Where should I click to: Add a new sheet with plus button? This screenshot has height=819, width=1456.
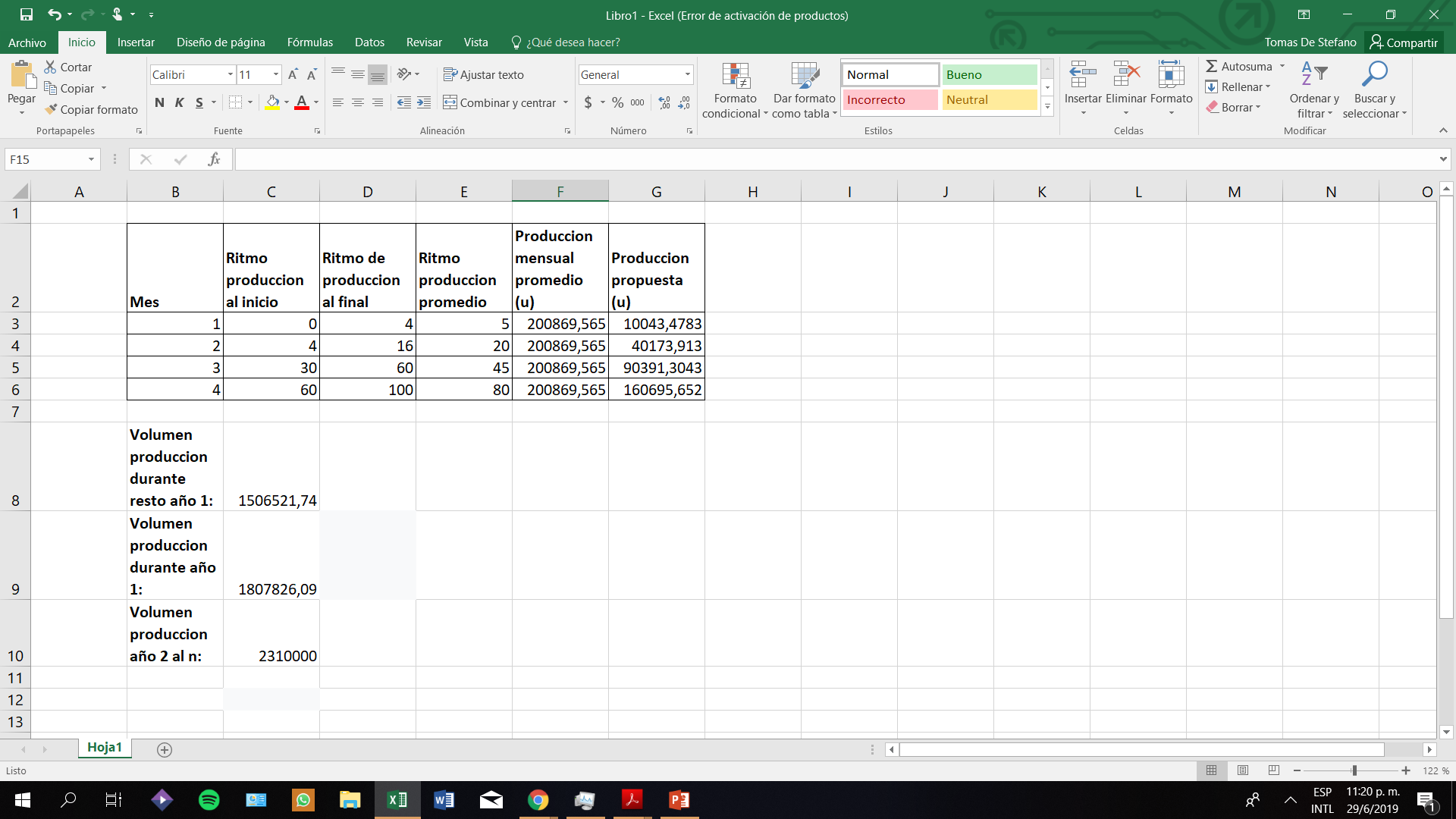click(165, 749)
